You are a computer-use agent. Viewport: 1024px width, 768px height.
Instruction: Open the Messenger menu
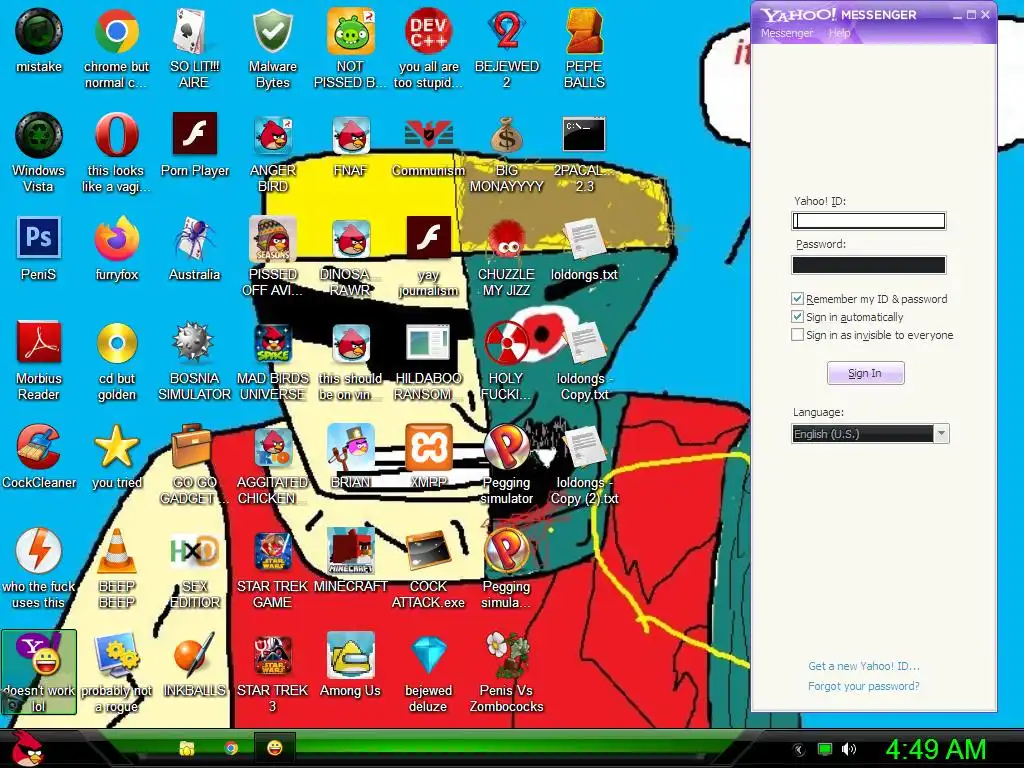pyautogui.click(x=786, y=33)
